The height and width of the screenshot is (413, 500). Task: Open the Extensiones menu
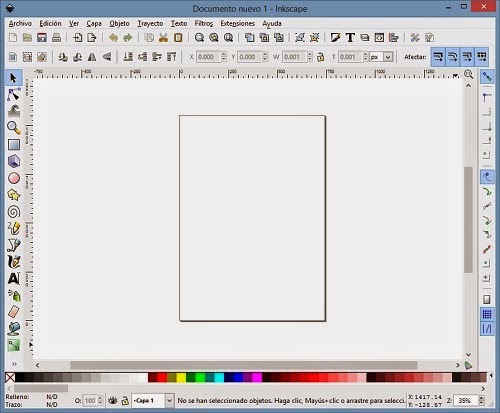tap(237, 24)
